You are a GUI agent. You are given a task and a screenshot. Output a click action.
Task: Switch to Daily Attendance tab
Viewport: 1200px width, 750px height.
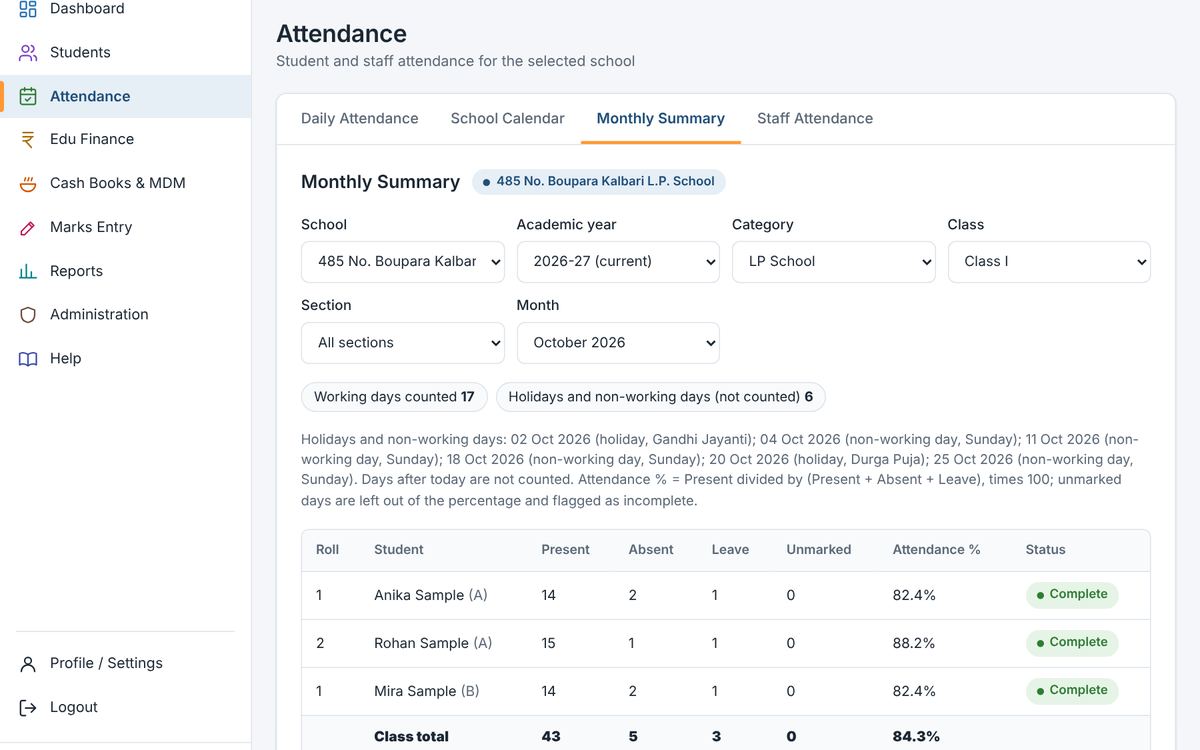point(360,118)
